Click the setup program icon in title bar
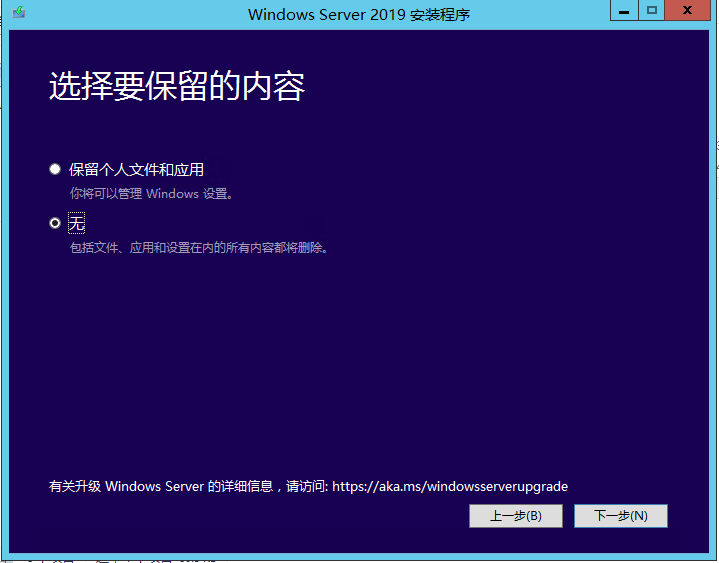Image resolution: width=719 pixels, height=563 pixels. click(x=18, y=11)
